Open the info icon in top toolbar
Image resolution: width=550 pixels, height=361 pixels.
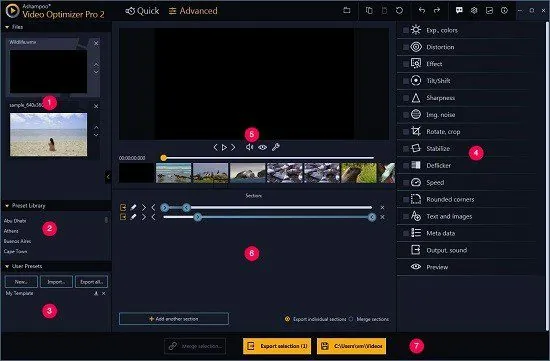[504, 11]
